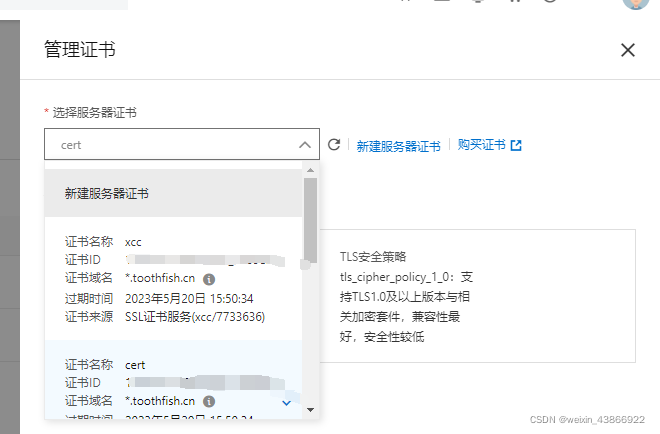Click the user avatar in top bar

[636, 4]
